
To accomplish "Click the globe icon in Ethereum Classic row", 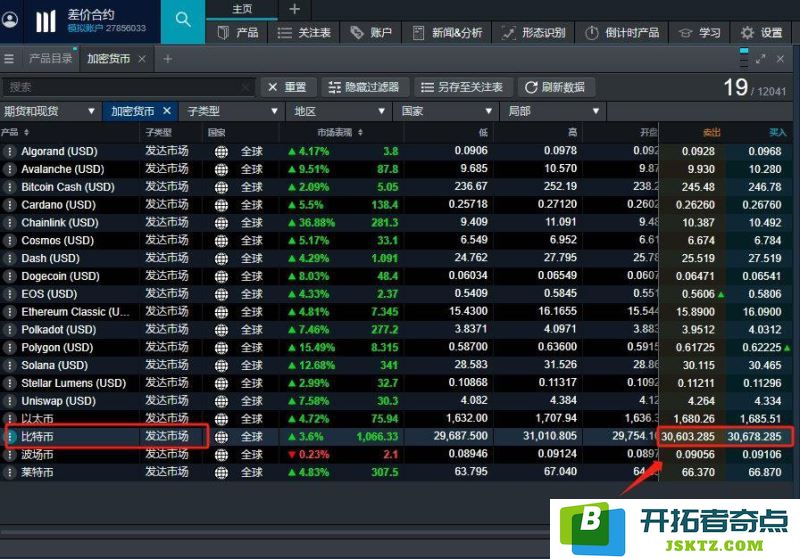I will coord(221,312).
